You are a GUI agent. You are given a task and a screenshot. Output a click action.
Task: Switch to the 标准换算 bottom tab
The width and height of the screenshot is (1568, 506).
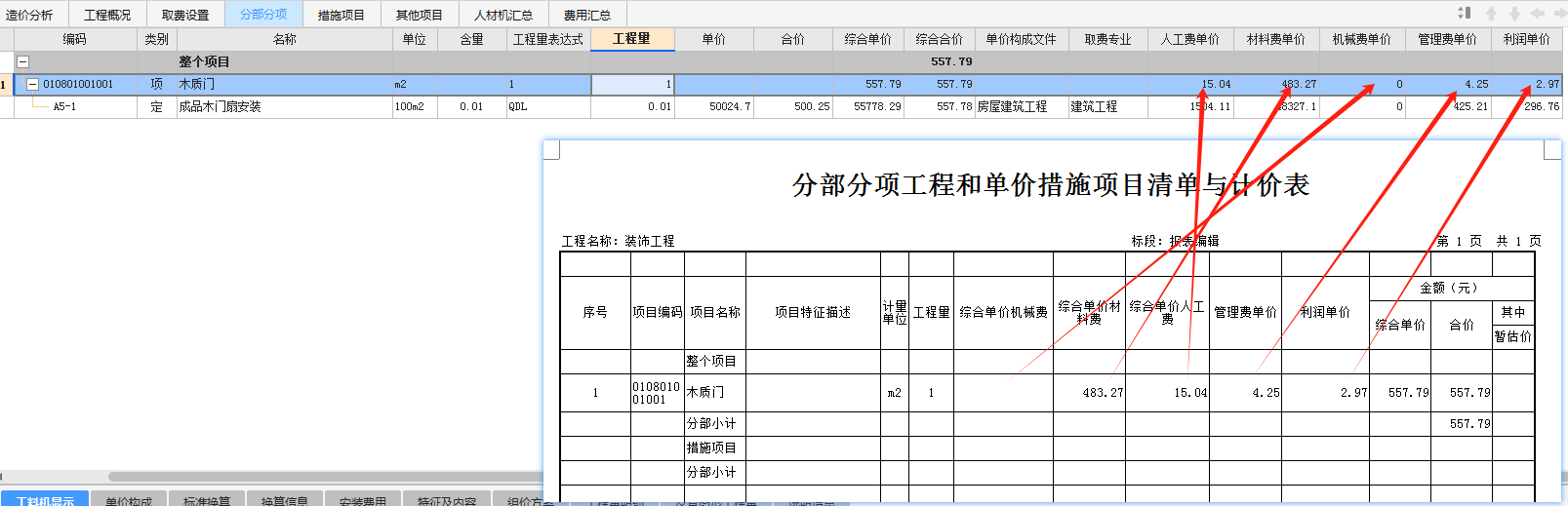pyautogui.click(x=207, y=499)
